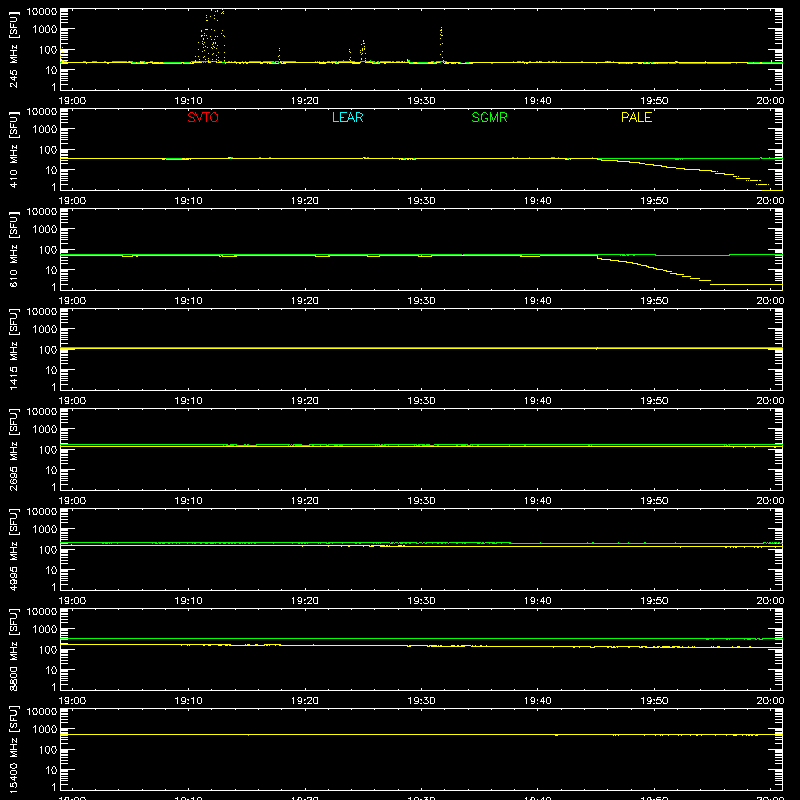
Task: Click the 10000 y-axis value of 245 MHz plot
Action: (x=42, y=11)
